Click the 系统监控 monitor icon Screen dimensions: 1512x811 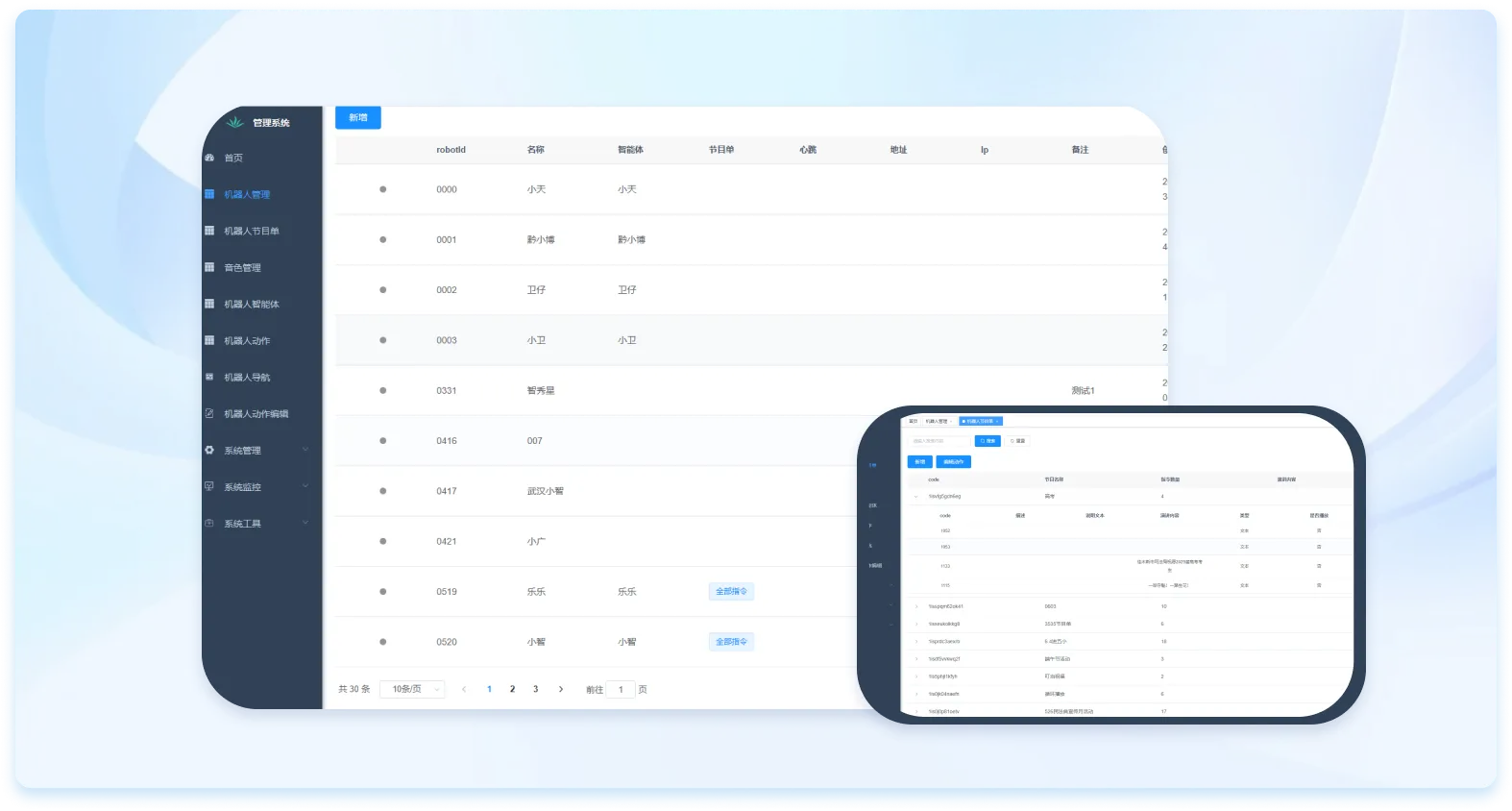coord(209,486)
